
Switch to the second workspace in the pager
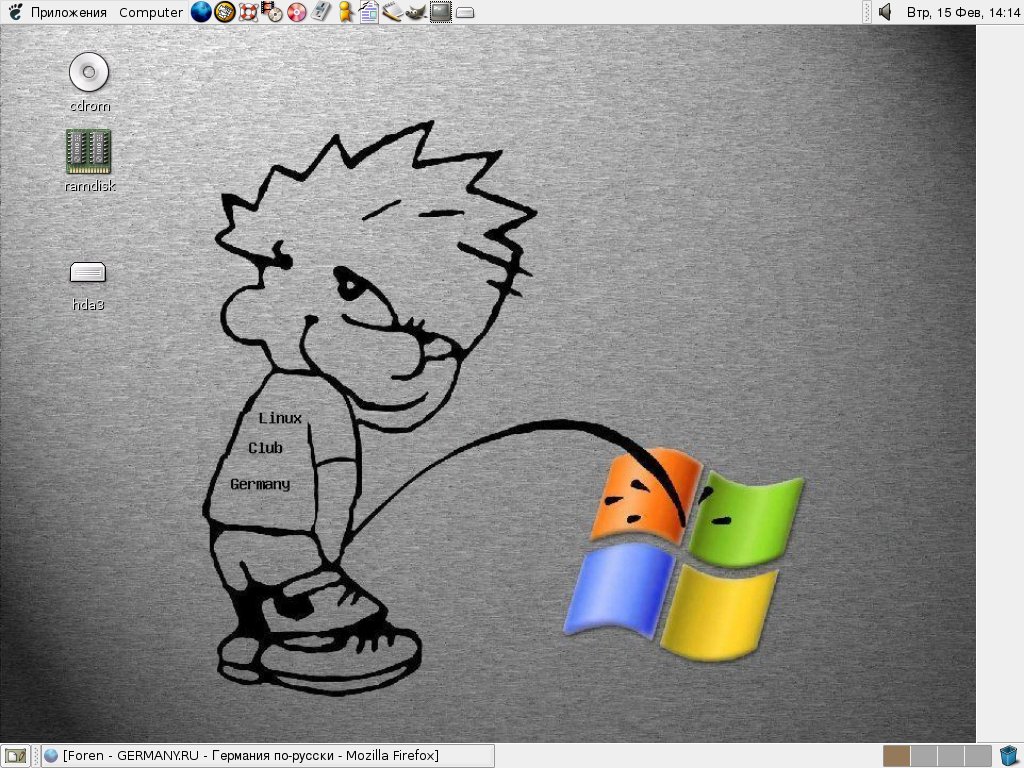point(924,756)
